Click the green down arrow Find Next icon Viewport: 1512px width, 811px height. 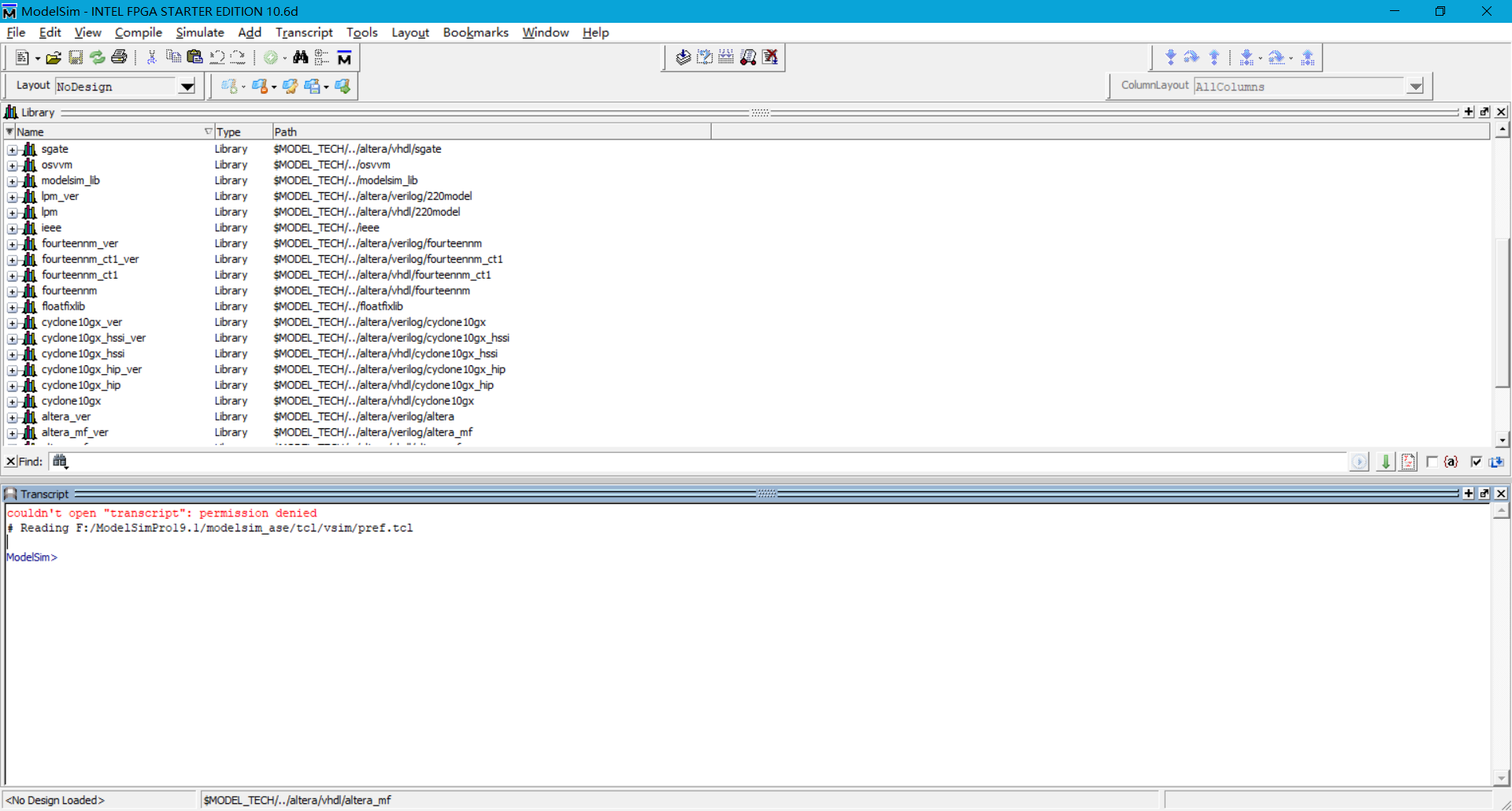tap(1386, 462)
